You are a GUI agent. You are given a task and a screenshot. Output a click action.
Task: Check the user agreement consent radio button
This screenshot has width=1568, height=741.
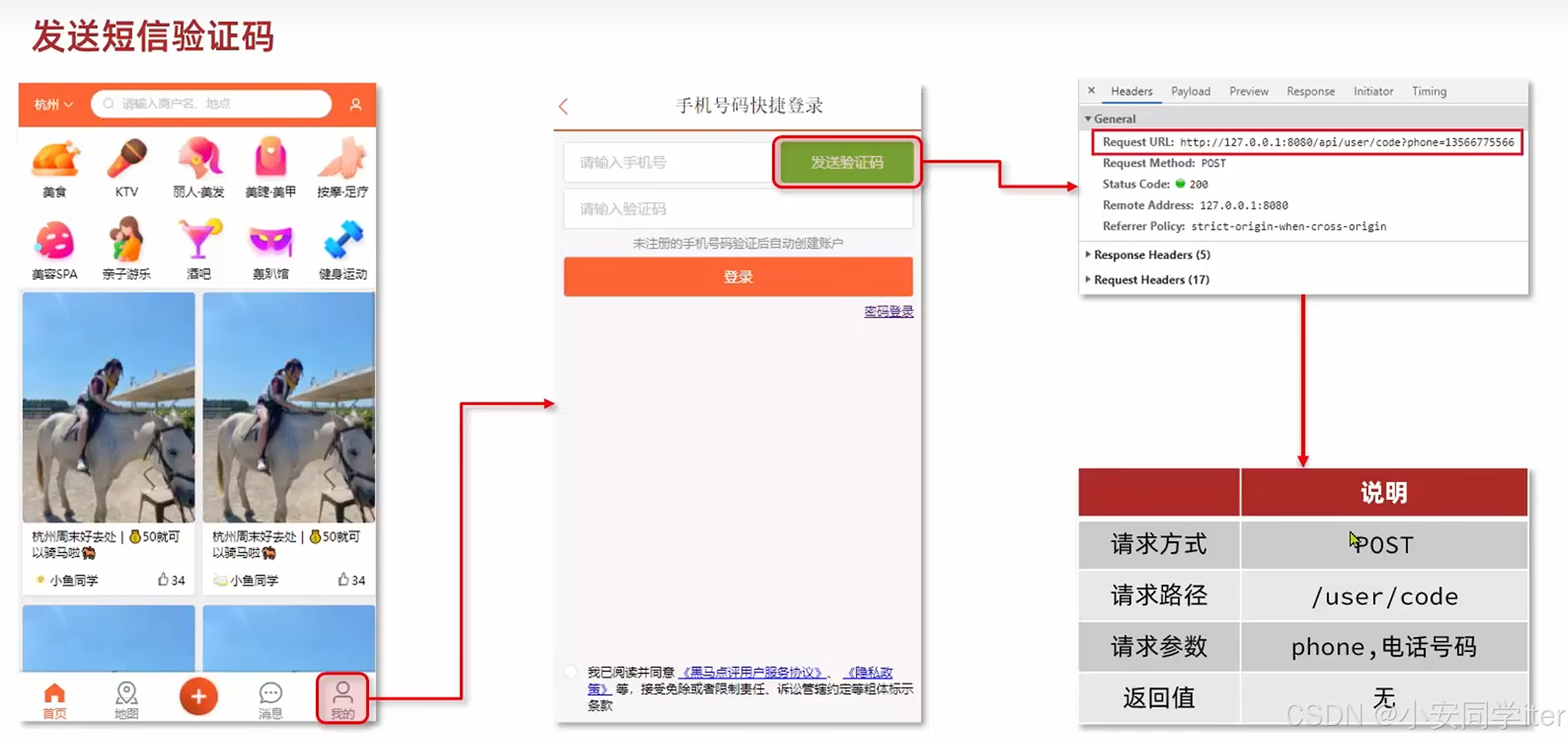(571, 672)
